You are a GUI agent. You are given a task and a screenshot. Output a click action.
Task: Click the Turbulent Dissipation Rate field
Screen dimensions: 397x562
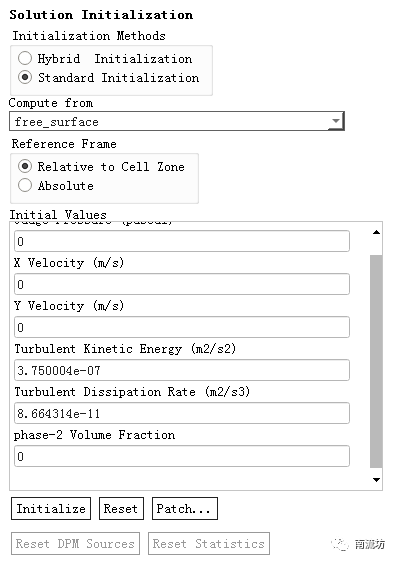[x=182, y=413]
